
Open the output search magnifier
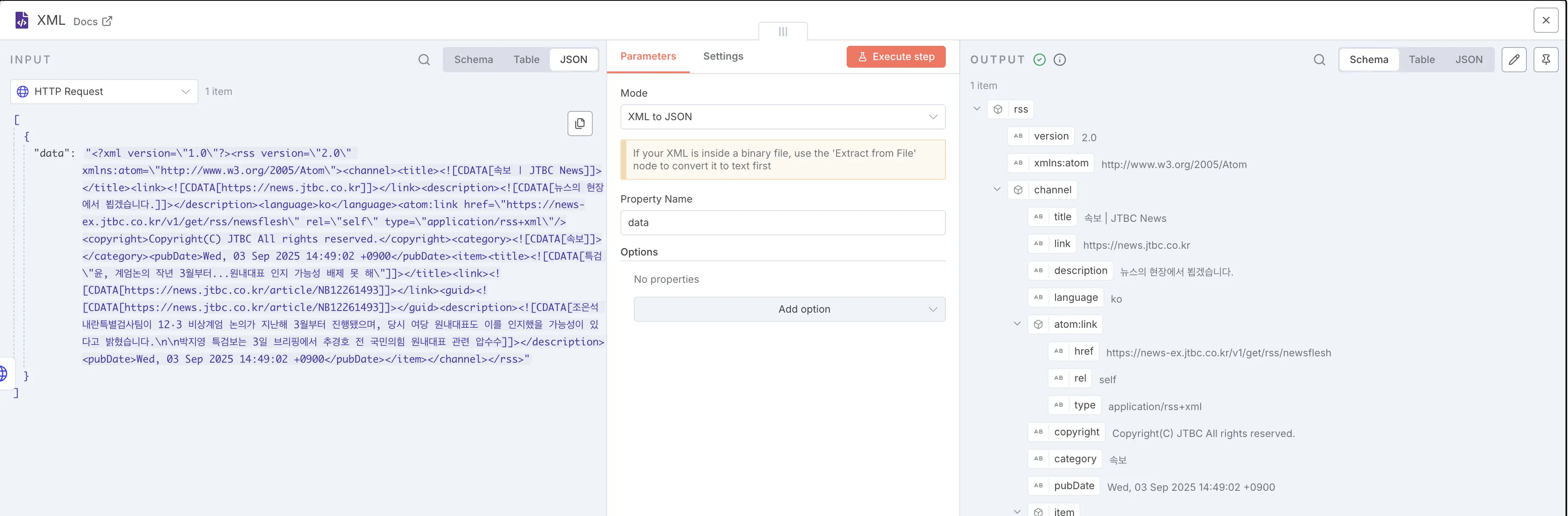coord(1319,60)
